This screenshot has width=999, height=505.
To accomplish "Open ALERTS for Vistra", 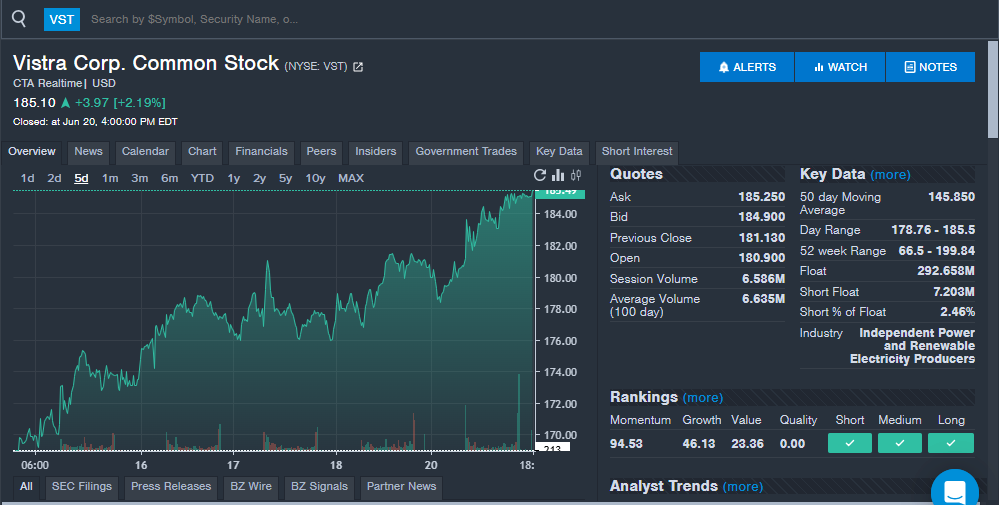I will (x=747, y=67).
